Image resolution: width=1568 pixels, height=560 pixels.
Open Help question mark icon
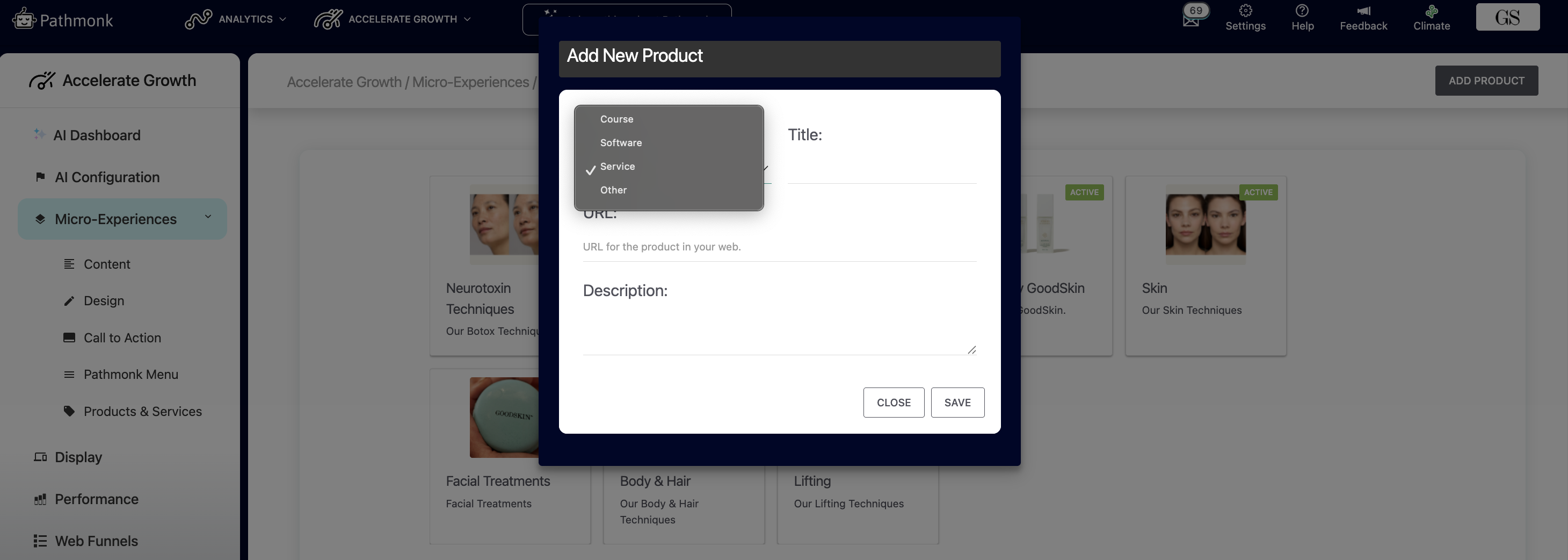click(x=1302, y=10)
